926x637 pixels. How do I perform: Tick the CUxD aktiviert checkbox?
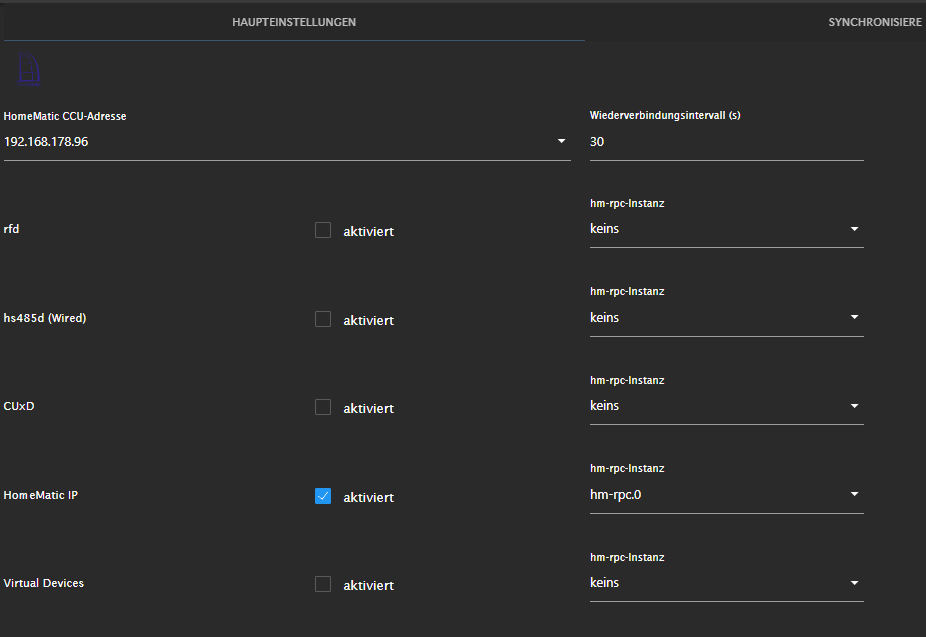323,407
